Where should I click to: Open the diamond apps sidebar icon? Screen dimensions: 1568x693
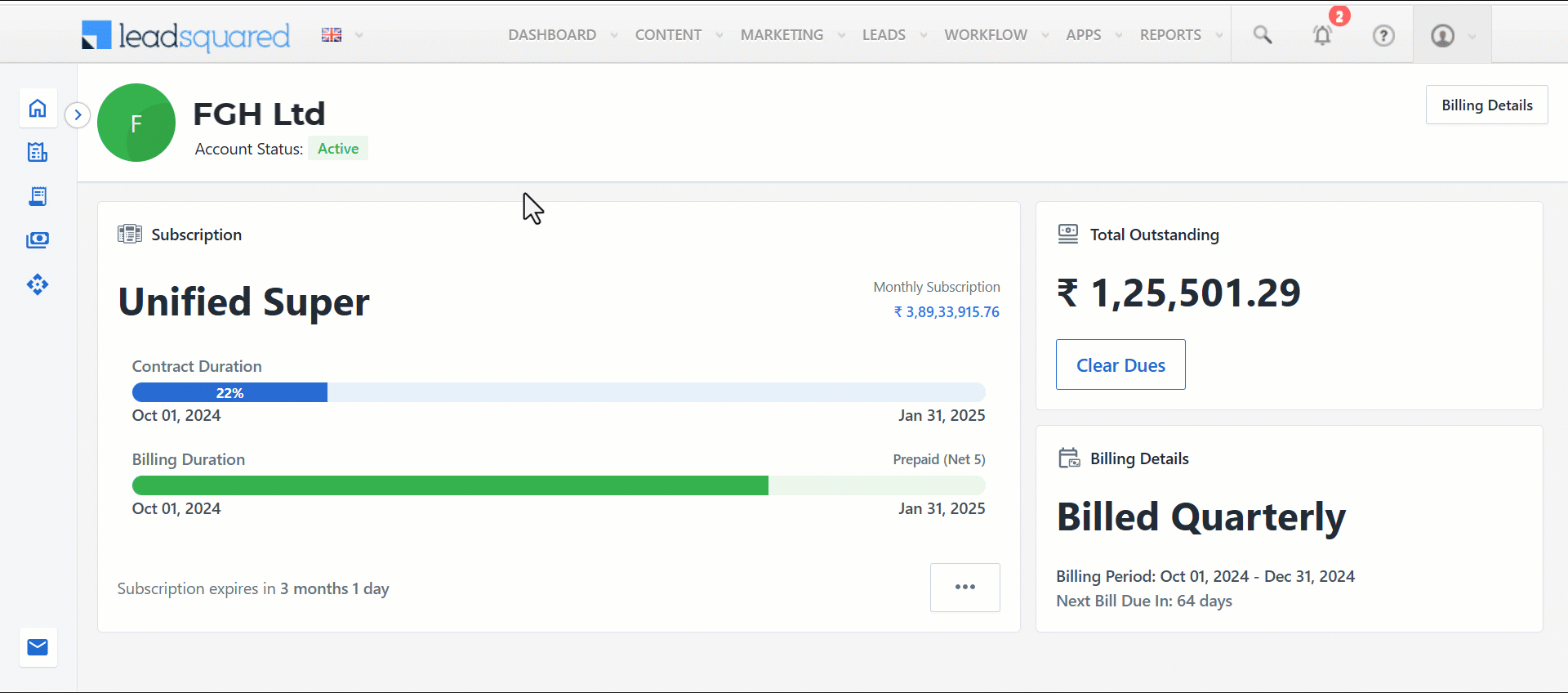(38, 284)
